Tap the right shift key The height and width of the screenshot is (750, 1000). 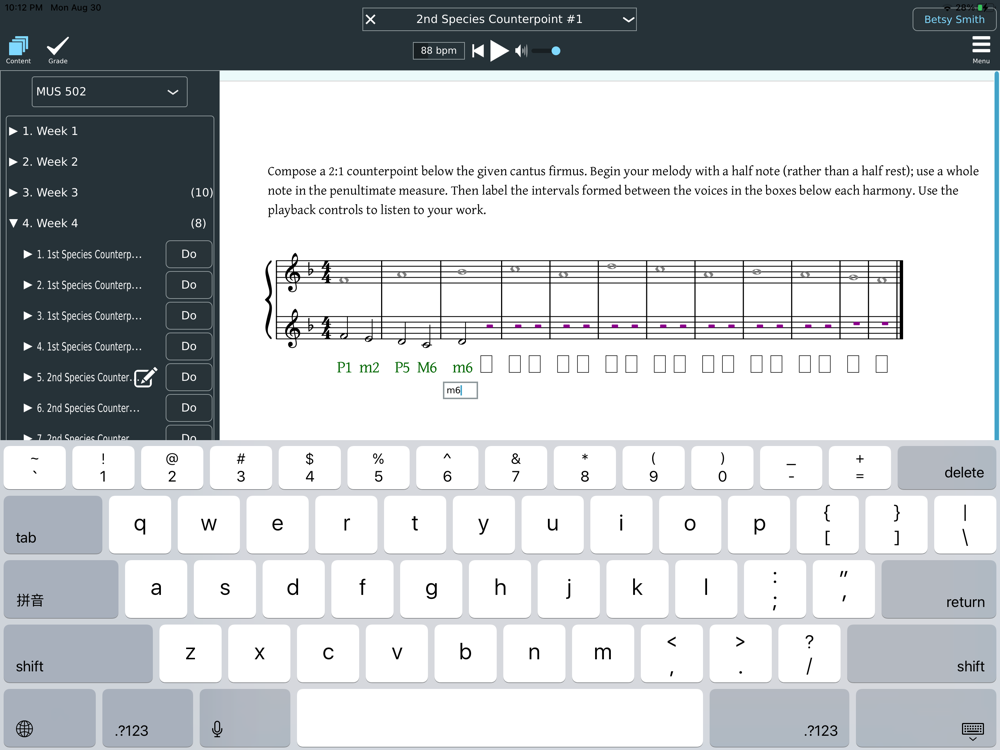(x=922, y=654)
